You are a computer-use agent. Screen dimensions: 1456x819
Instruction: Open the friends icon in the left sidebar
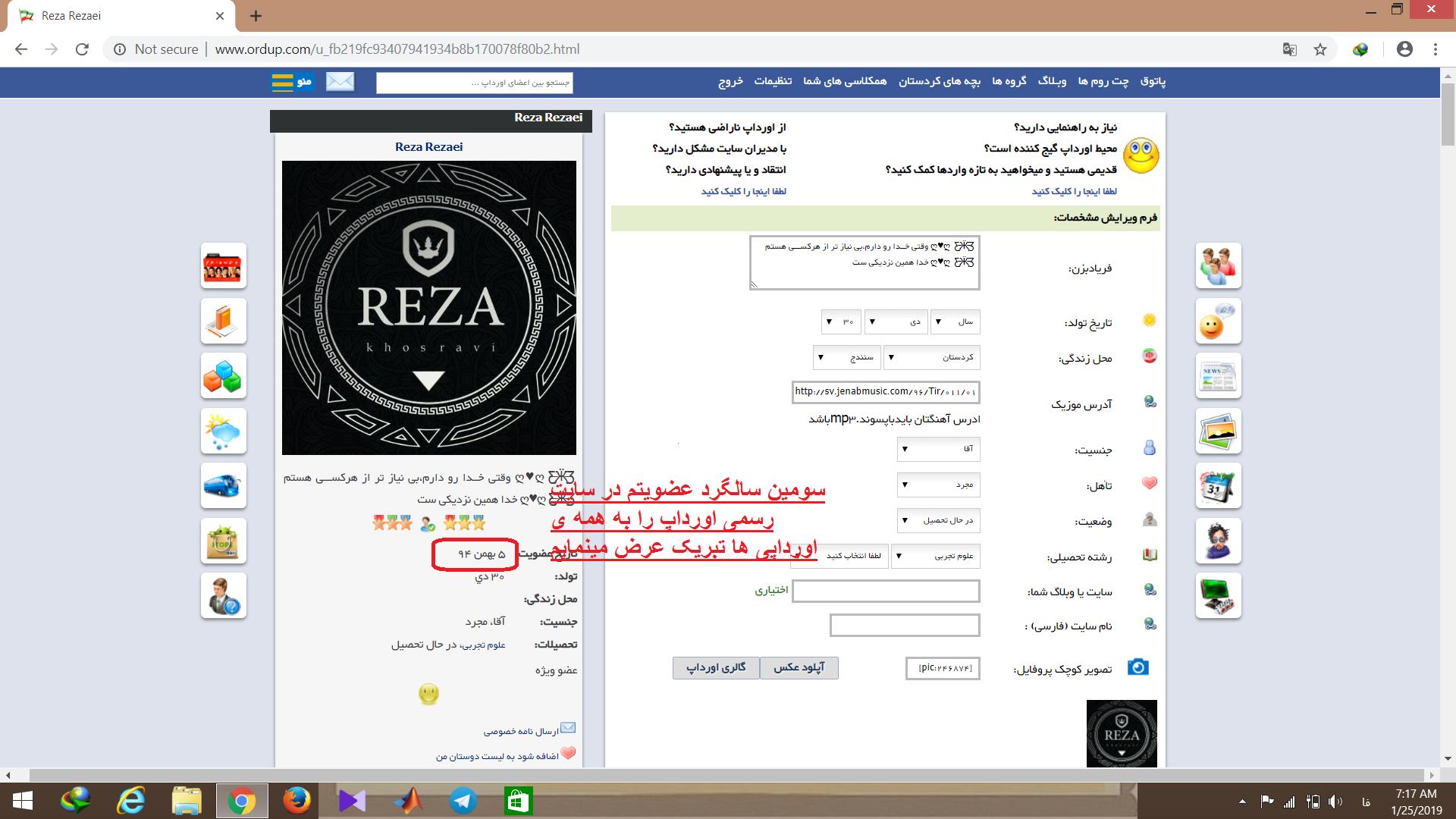pyautogui.click(x=224, y=265)
